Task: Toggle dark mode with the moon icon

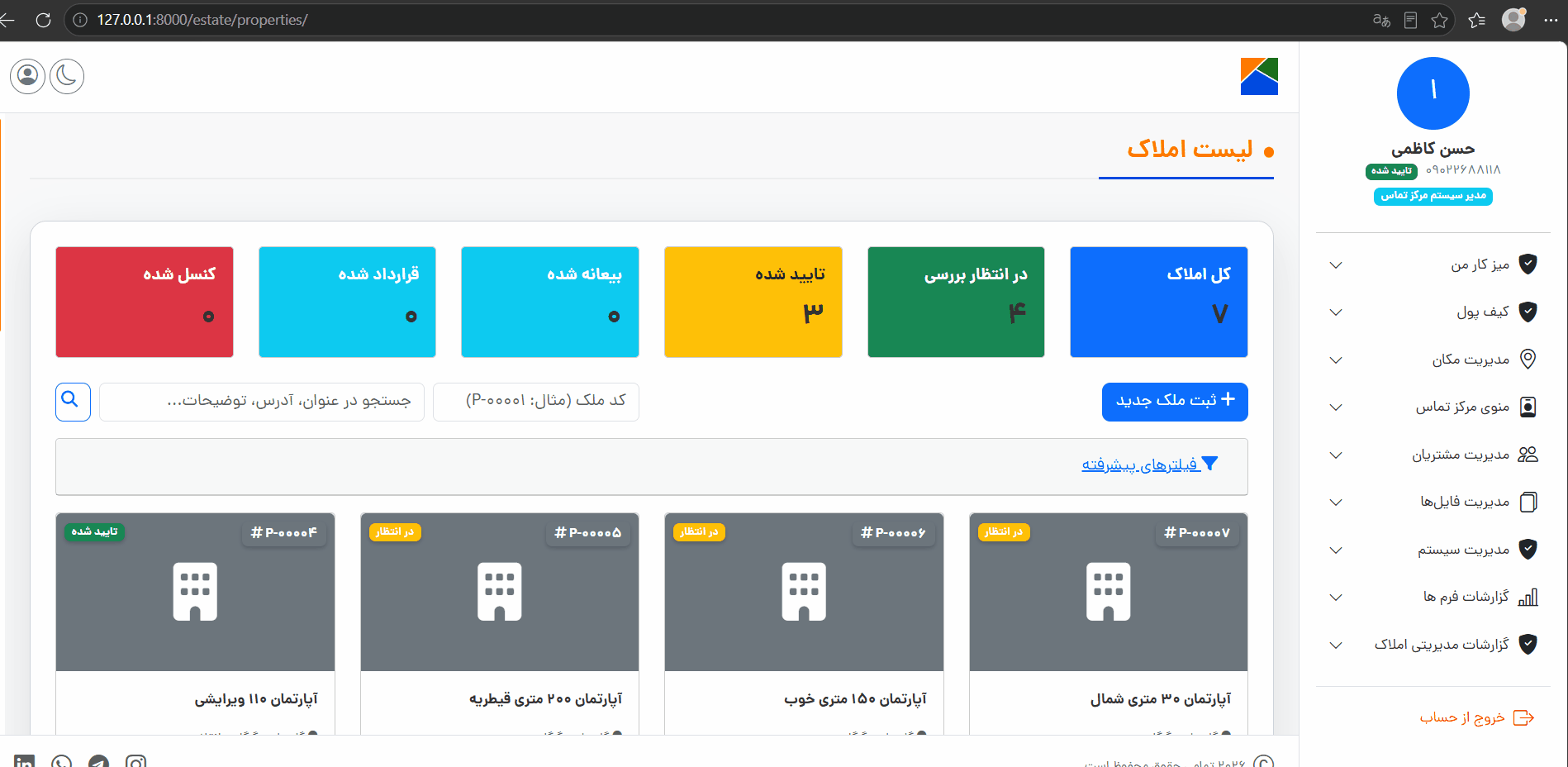Action: 67,76
